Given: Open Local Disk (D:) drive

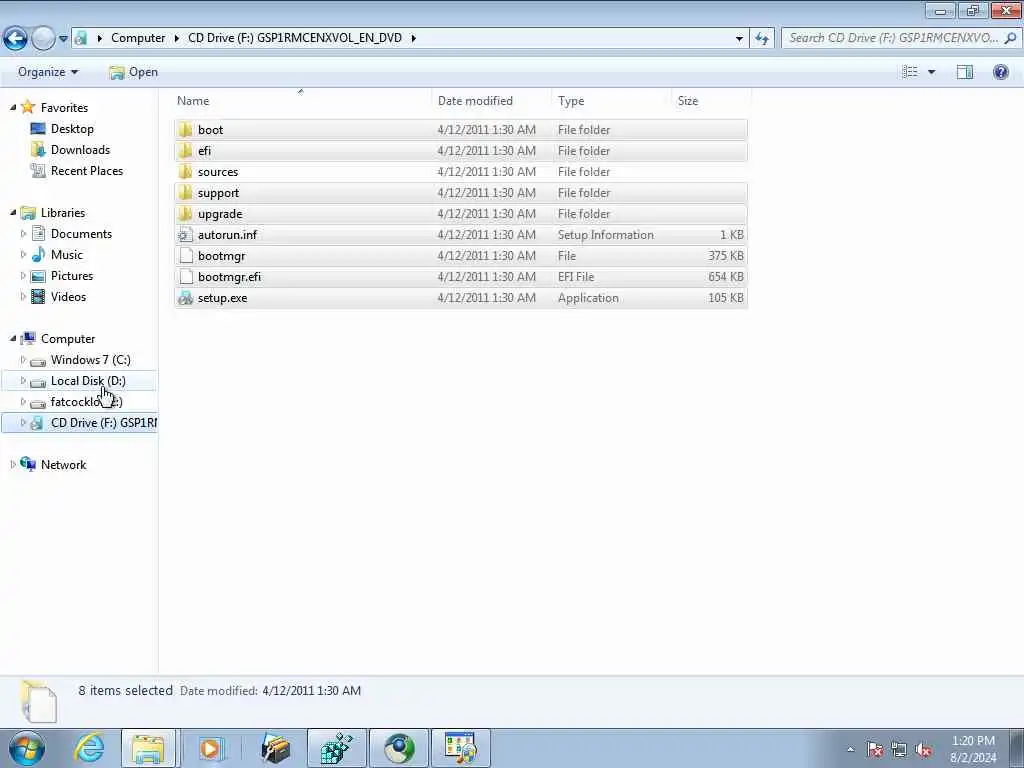Looking at the screenshot, I should 88,380.
